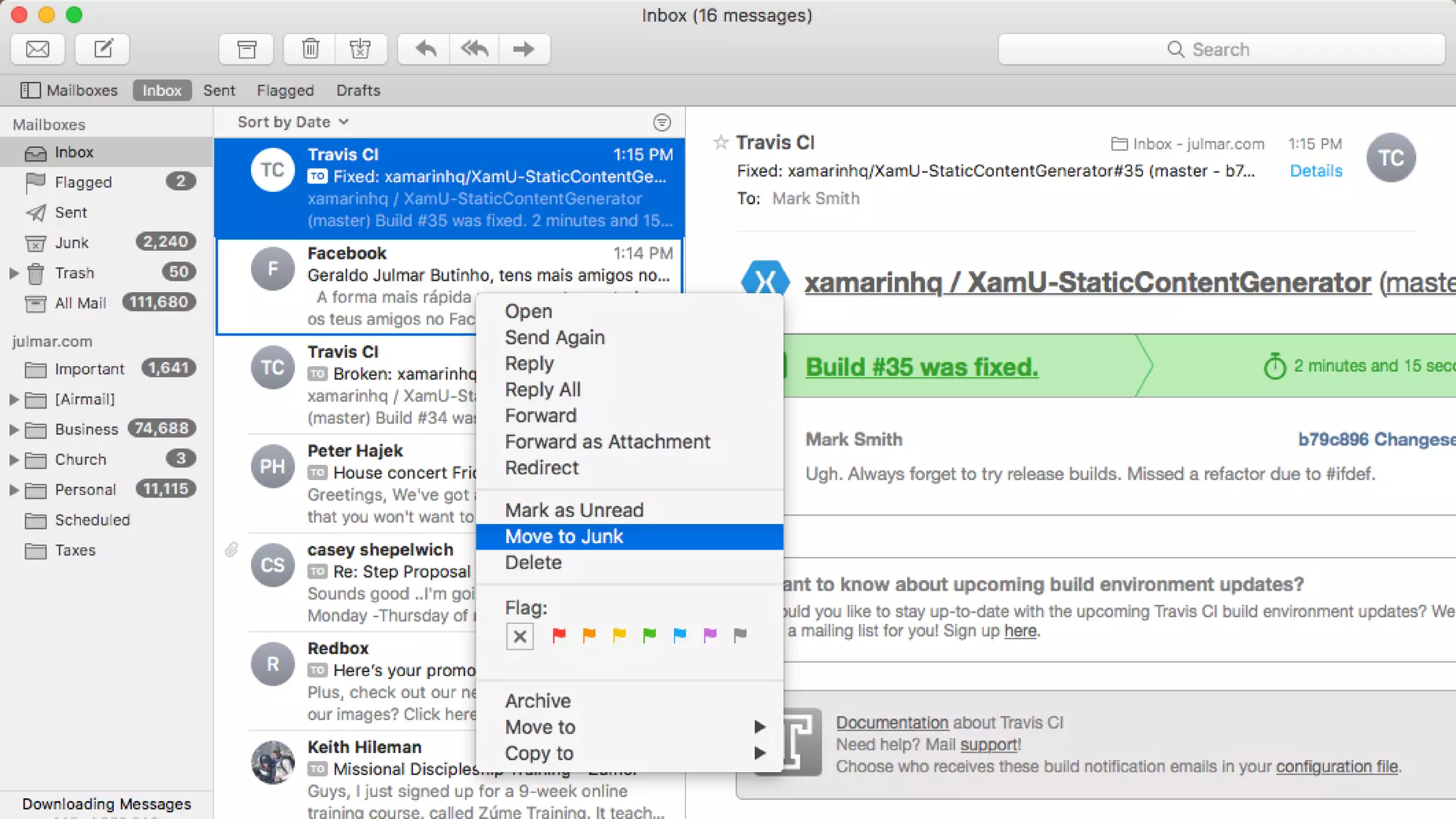Pick the green flag color
This screenshot has height=819, width=1456.
pyautogui.click(x=649, y=634)
